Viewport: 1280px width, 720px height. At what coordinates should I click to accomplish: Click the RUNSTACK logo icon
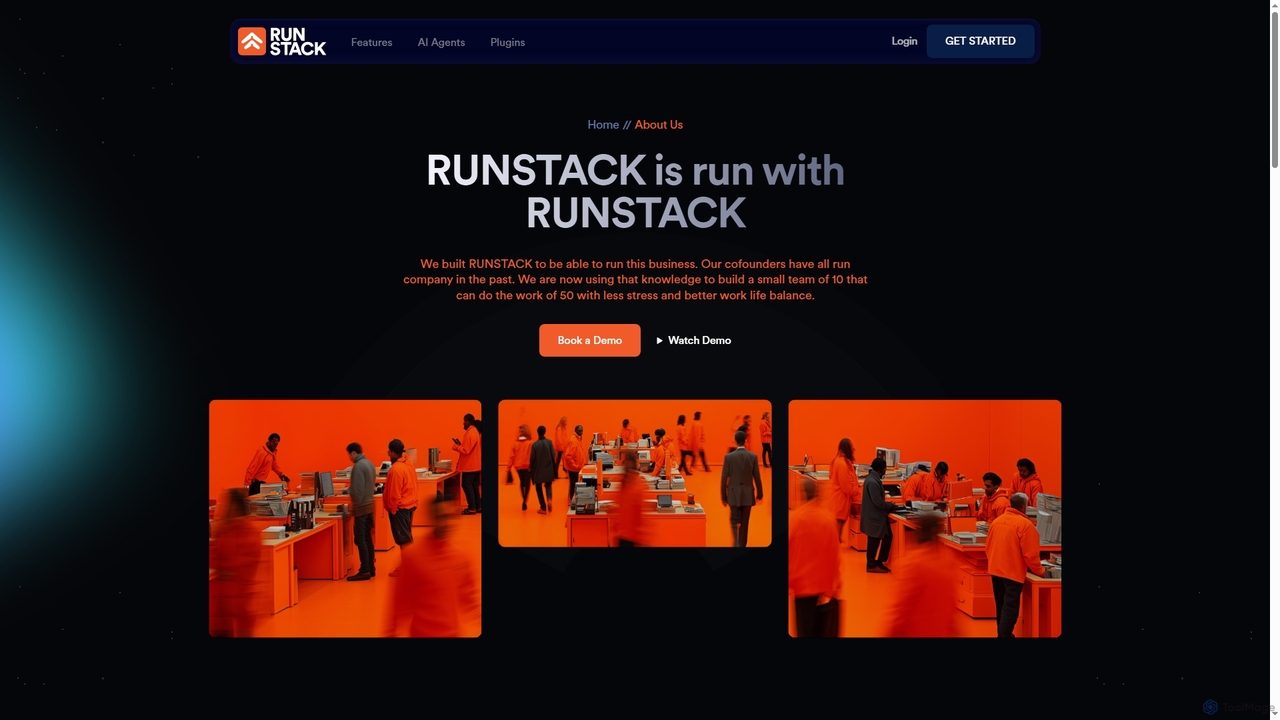pyautogui.click(x=252, y=41)
